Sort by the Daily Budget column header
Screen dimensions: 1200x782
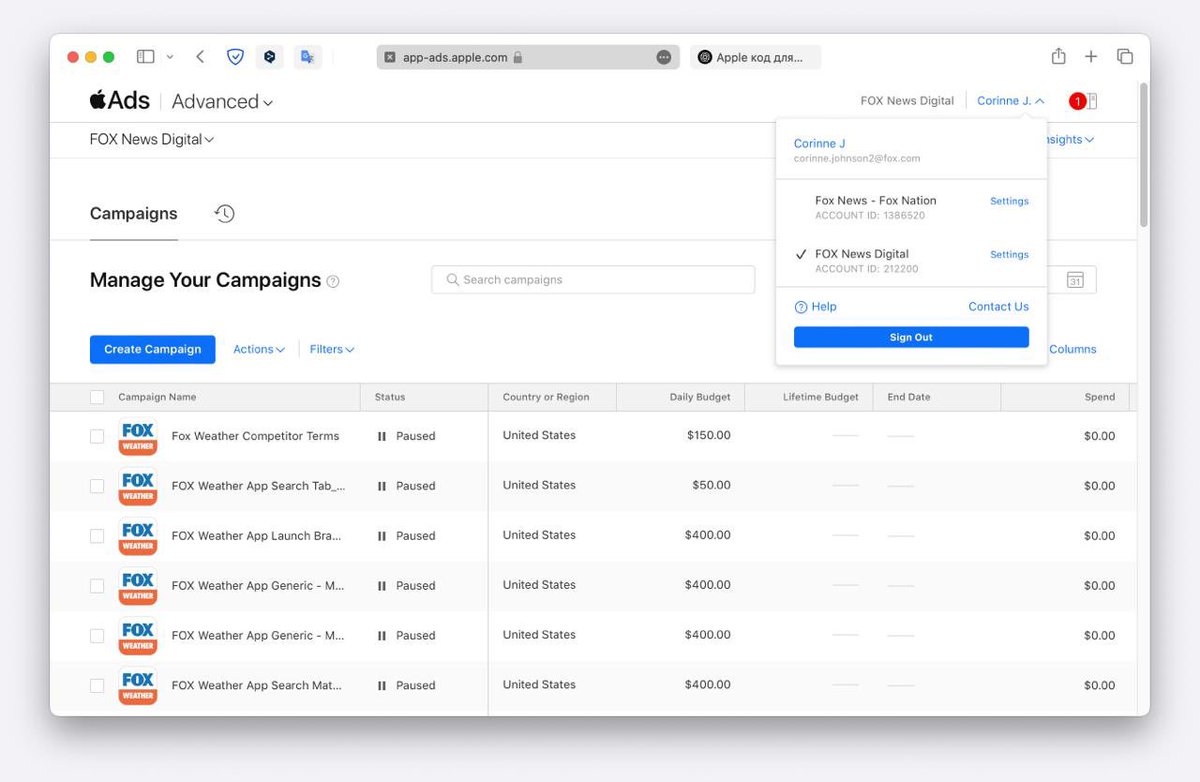[700, 397]
